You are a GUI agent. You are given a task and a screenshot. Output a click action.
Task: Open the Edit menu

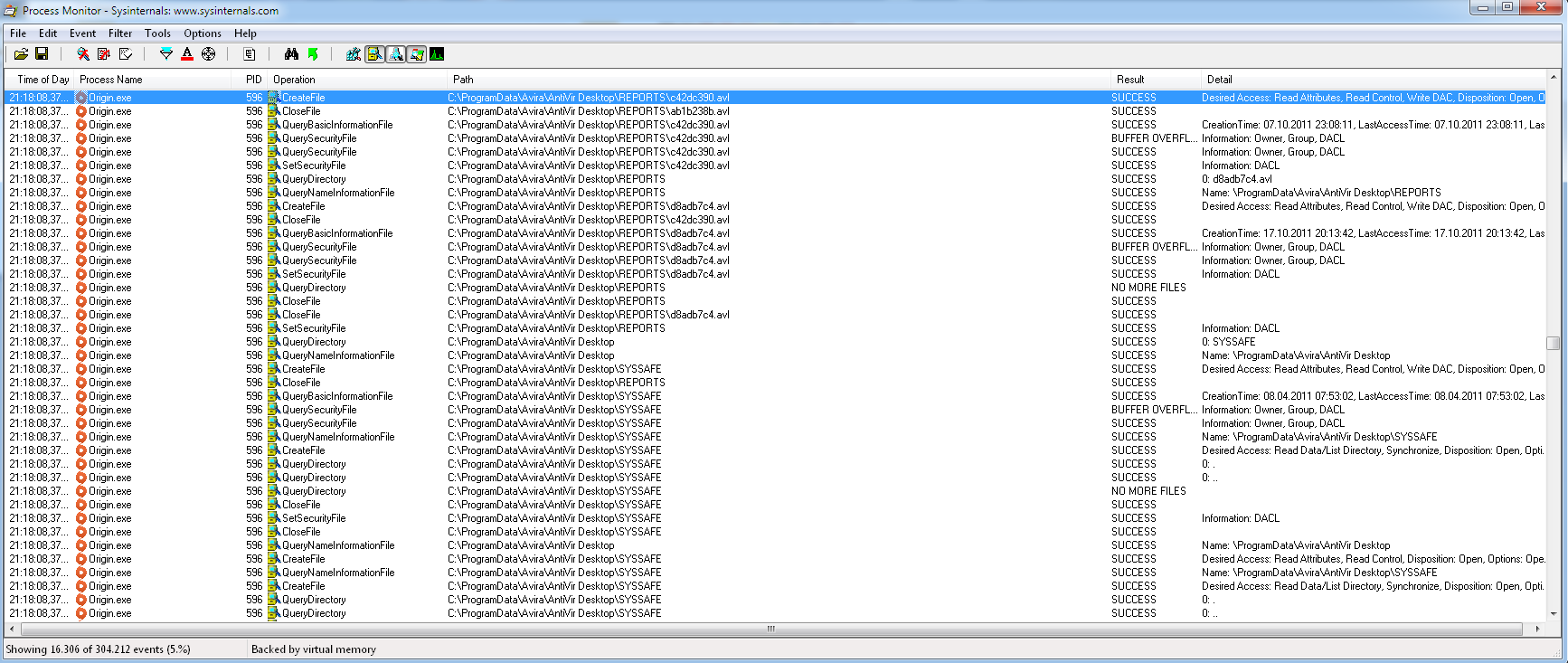[x=48, y=33]
